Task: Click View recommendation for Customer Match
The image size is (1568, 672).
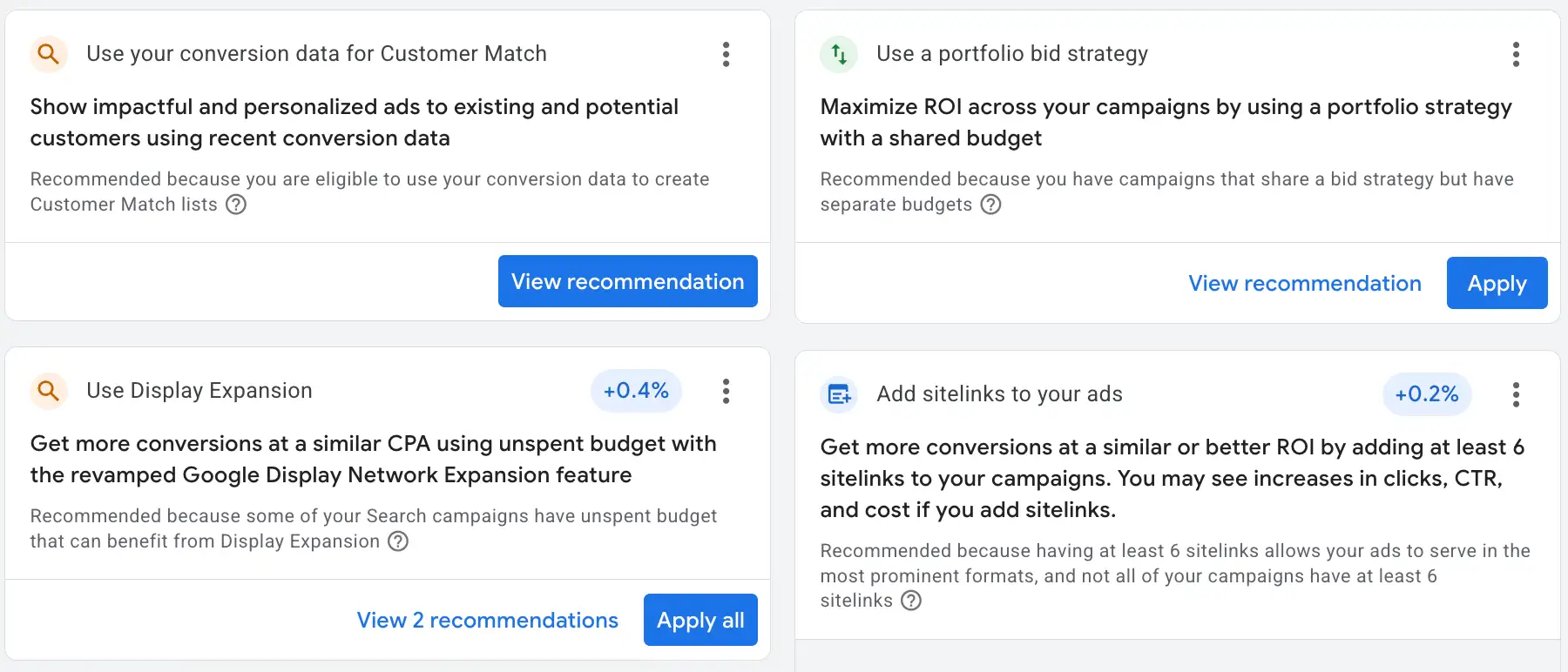Action: 627,281
